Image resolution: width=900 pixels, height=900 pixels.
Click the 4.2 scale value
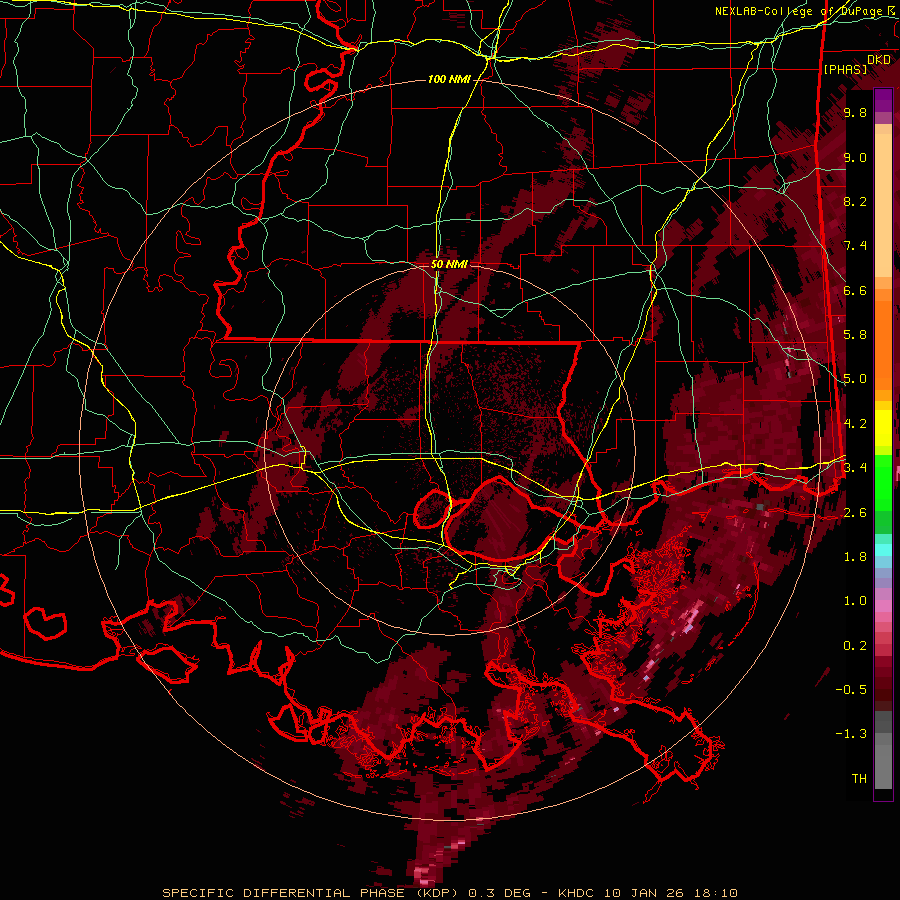[x=855, y=424]
